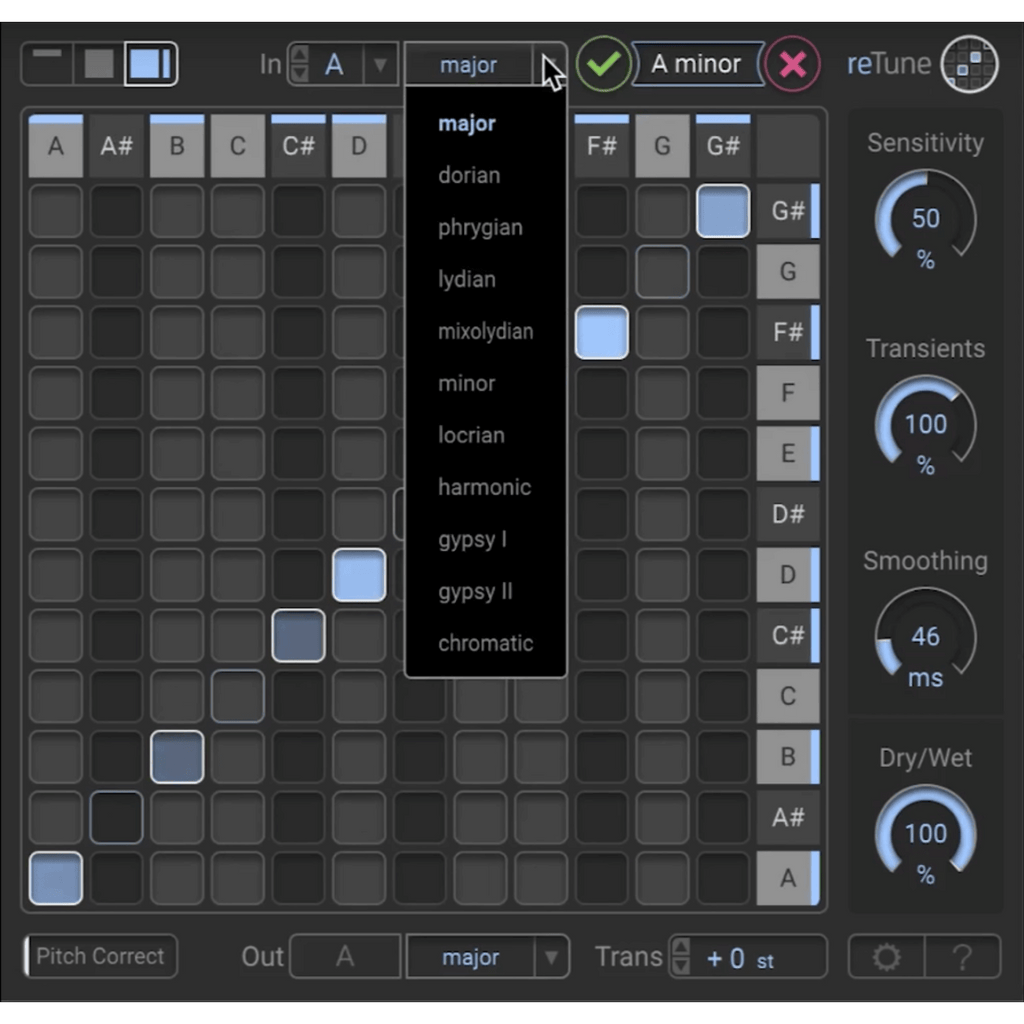Image resolution: width=1024 pixels, height=1024 pixels.
Task: Click the F# row label on right
Action: click(788, 332)
